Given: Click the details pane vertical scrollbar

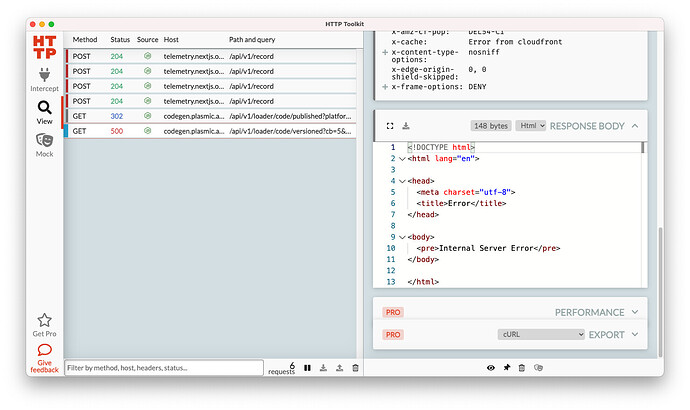Looking at the screenshot, I should point(660,292).
